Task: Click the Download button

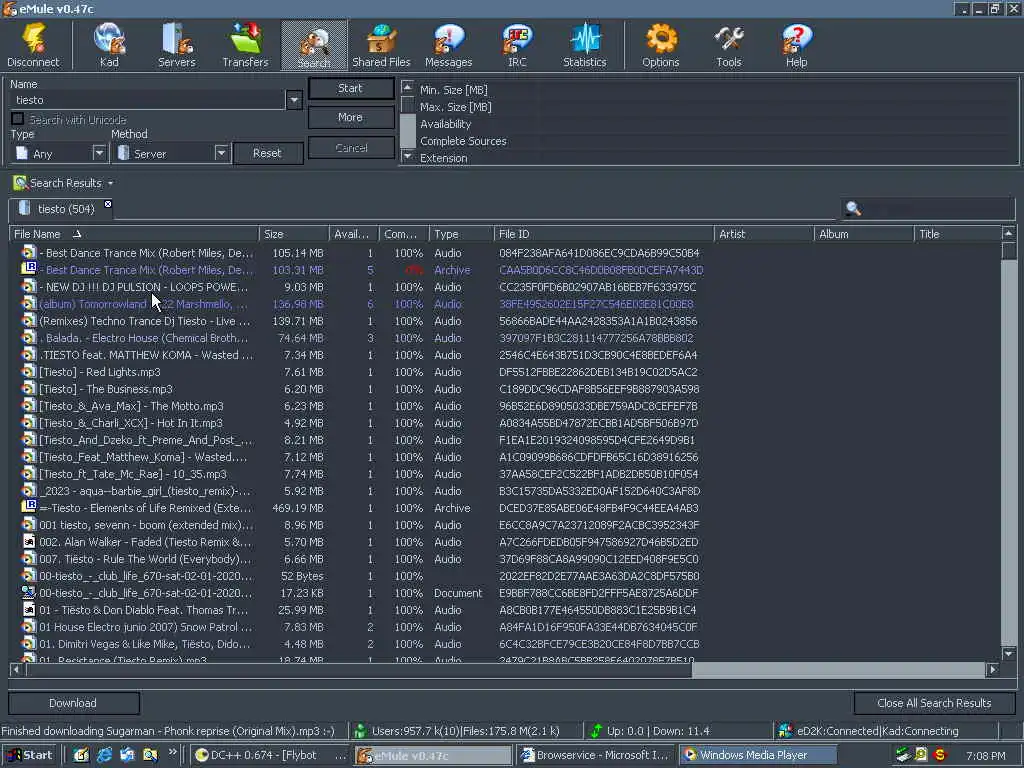Action: point(73,703)
